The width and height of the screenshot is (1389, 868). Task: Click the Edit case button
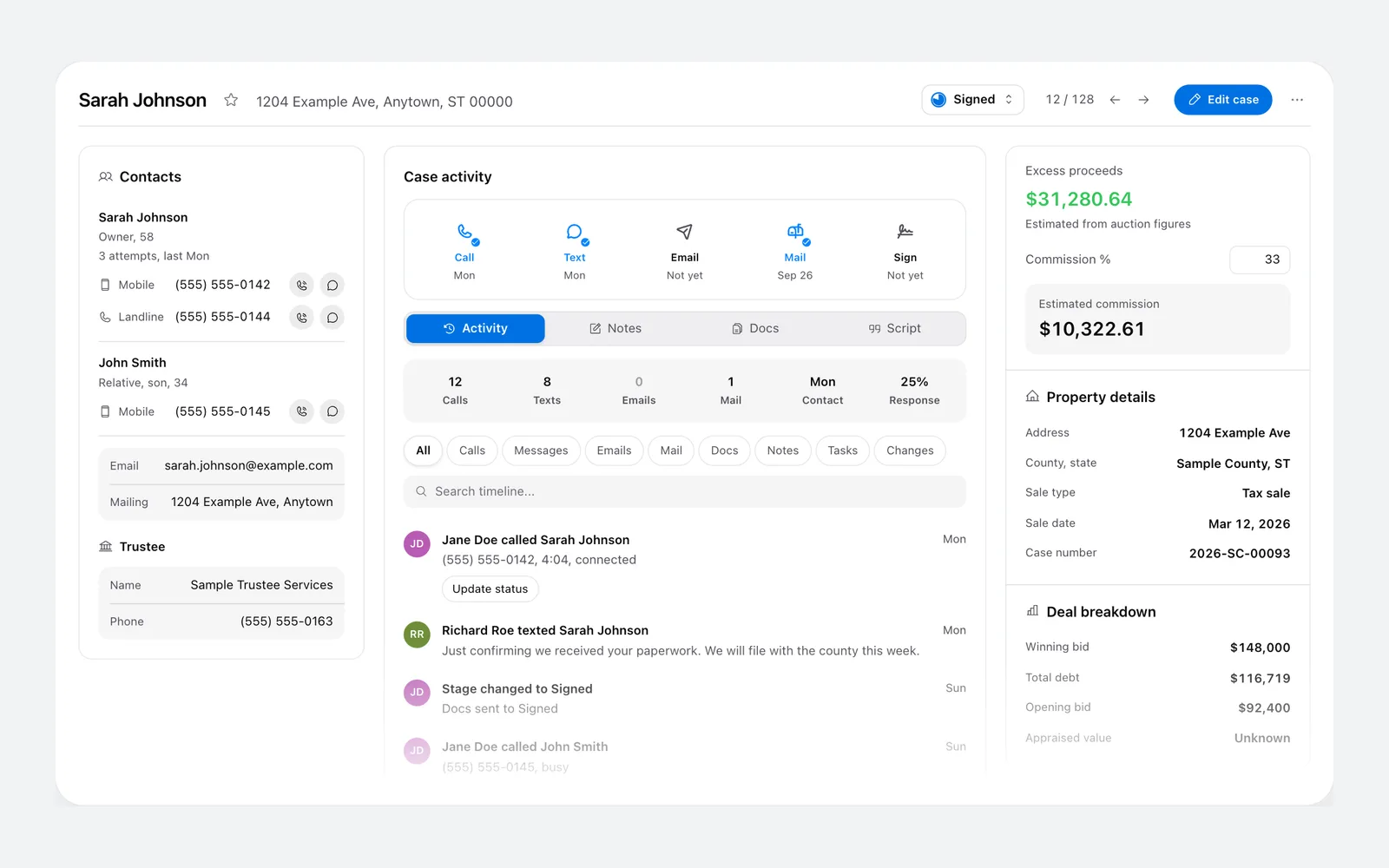(x=1223, y=100)
